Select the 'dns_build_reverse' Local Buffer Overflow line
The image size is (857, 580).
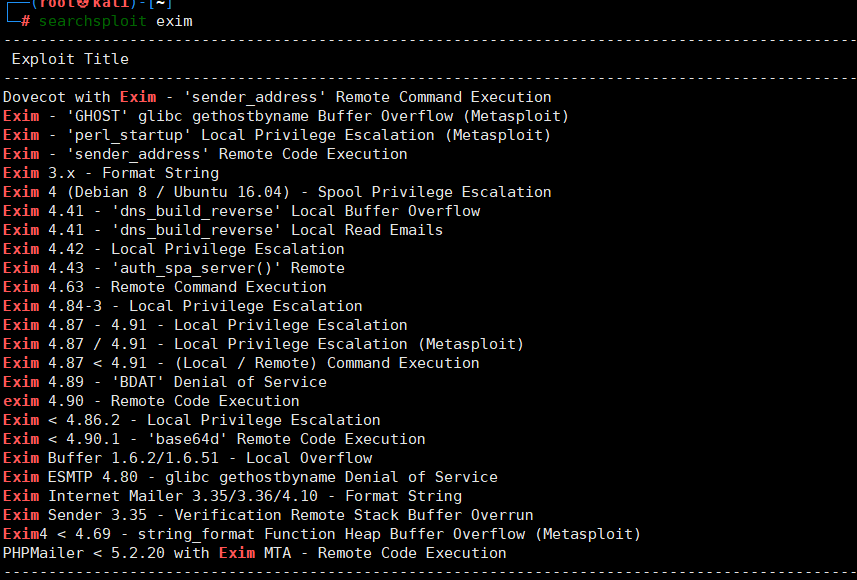[x=242, y=211]
